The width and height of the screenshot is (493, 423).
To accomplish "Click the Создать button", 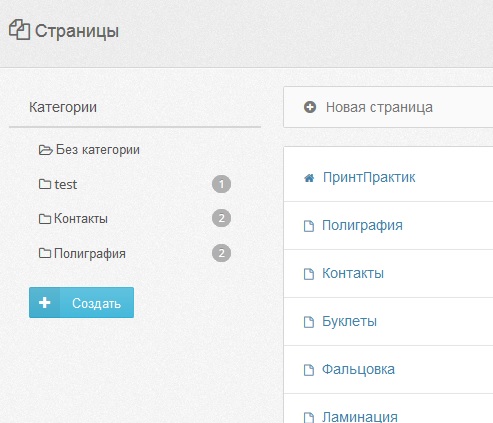I will point(81,303).
